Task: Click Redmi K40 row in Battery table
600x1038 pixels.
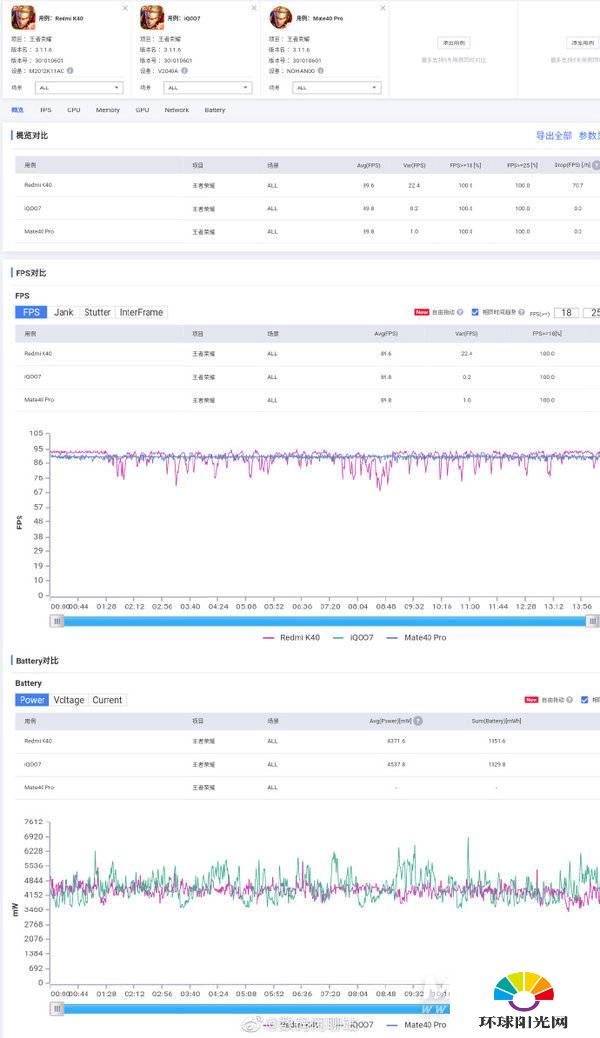Action: 307,741
